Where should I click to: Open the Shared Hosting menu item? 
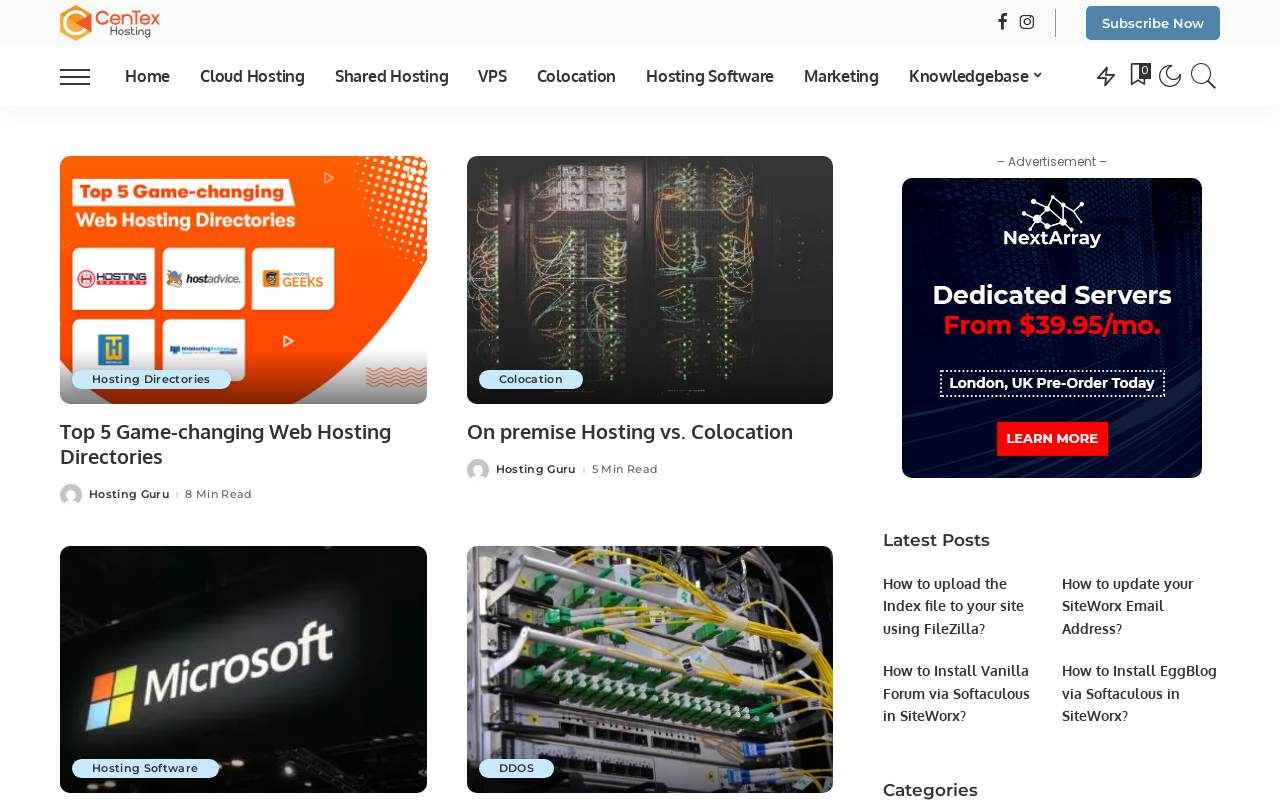click(392, 76)
